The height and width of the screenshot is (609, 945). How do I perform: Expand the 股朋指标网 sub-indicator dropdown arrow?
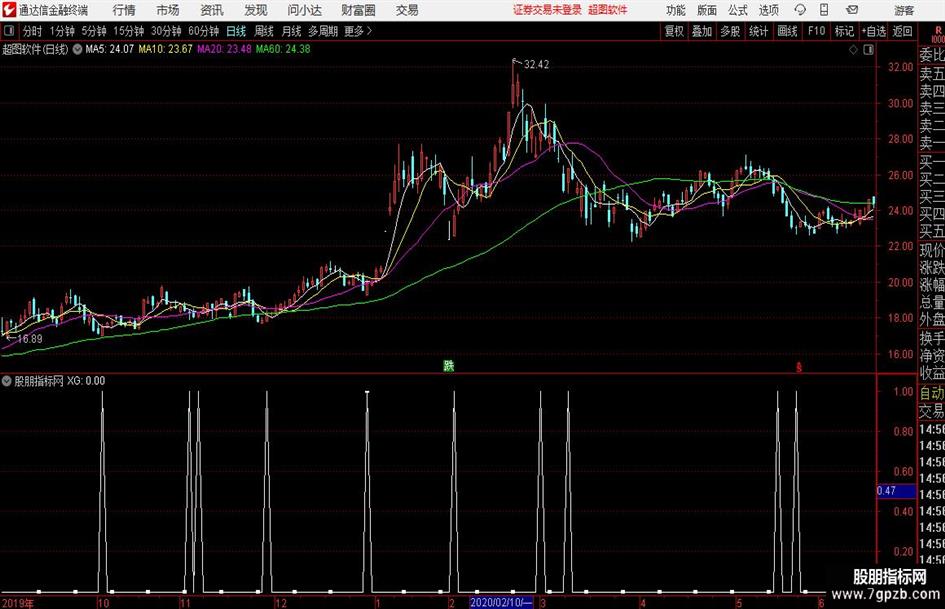click(x=7, y=381)
